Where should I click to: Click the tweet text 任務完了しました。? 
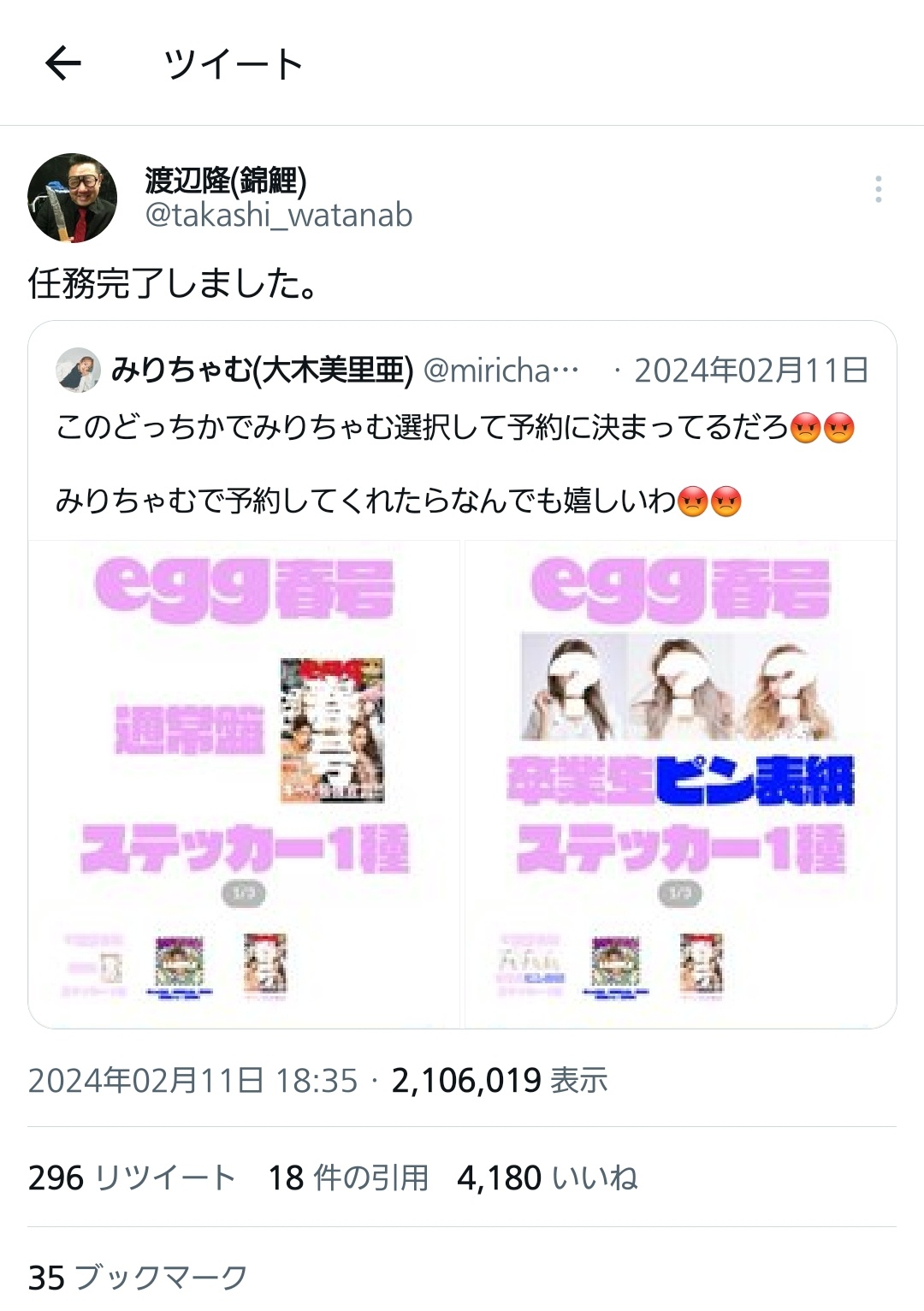(x=174, y=283)
